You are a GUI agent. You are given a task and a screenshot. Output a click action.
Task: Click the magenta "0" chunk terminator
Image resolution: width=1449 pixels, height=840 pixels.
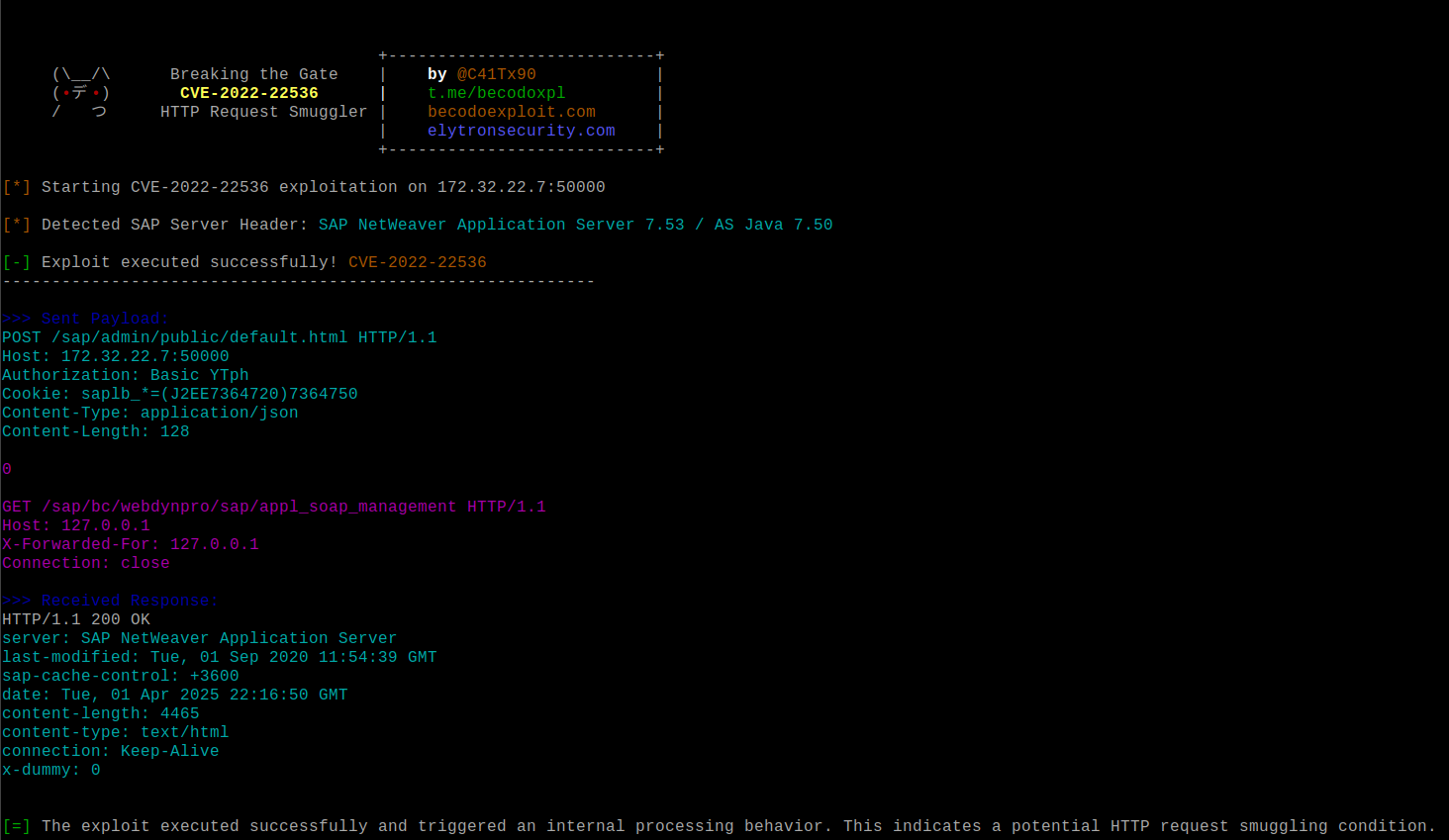[7, 469]
